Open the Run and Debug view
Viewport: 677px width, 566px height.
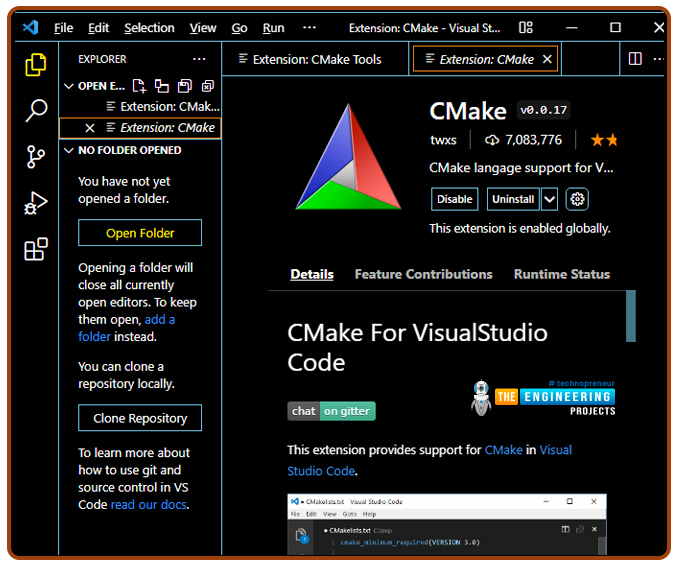[x=36, y=203]
